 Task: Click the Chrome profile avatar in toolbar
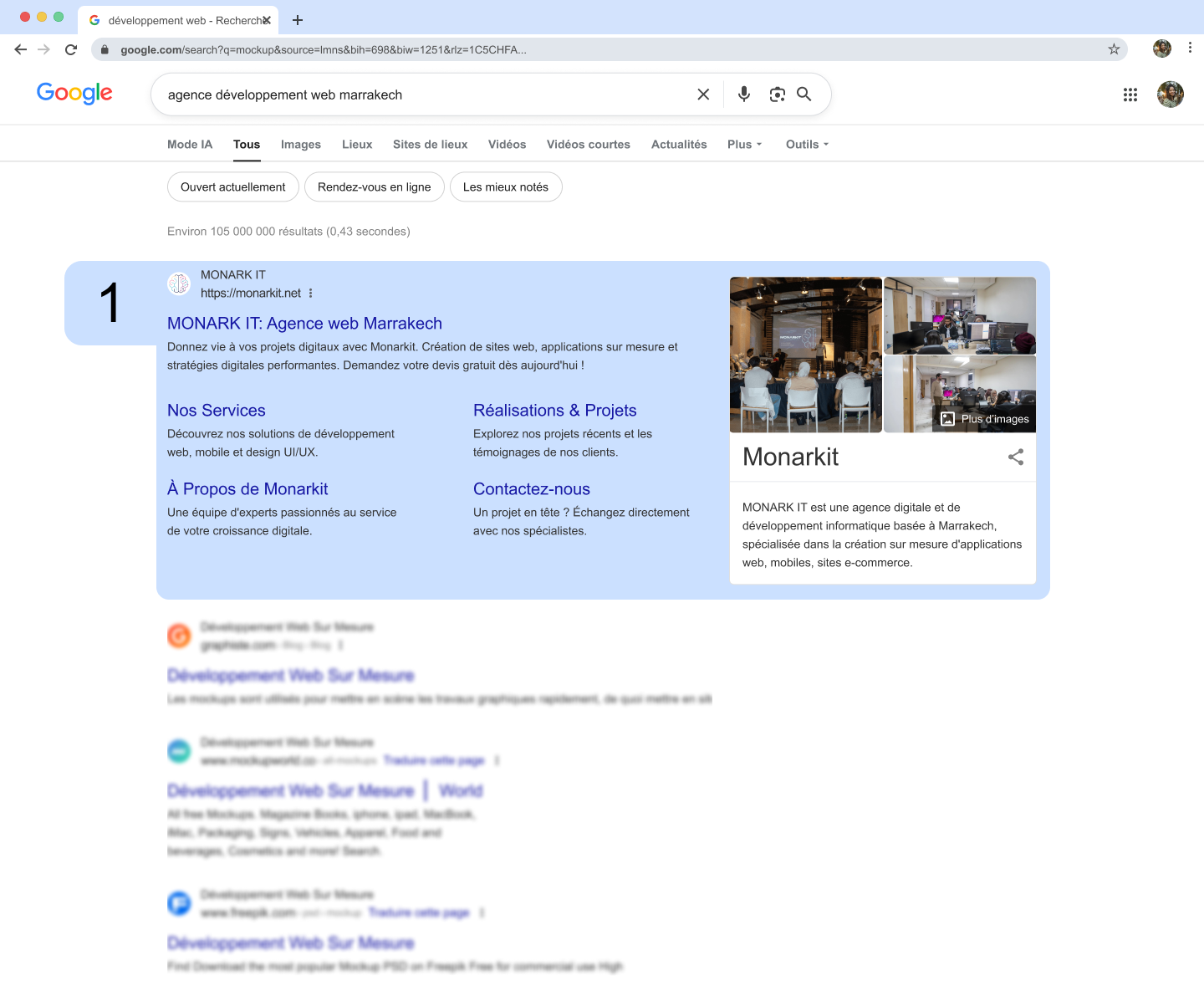click(x=1162, y=49)
